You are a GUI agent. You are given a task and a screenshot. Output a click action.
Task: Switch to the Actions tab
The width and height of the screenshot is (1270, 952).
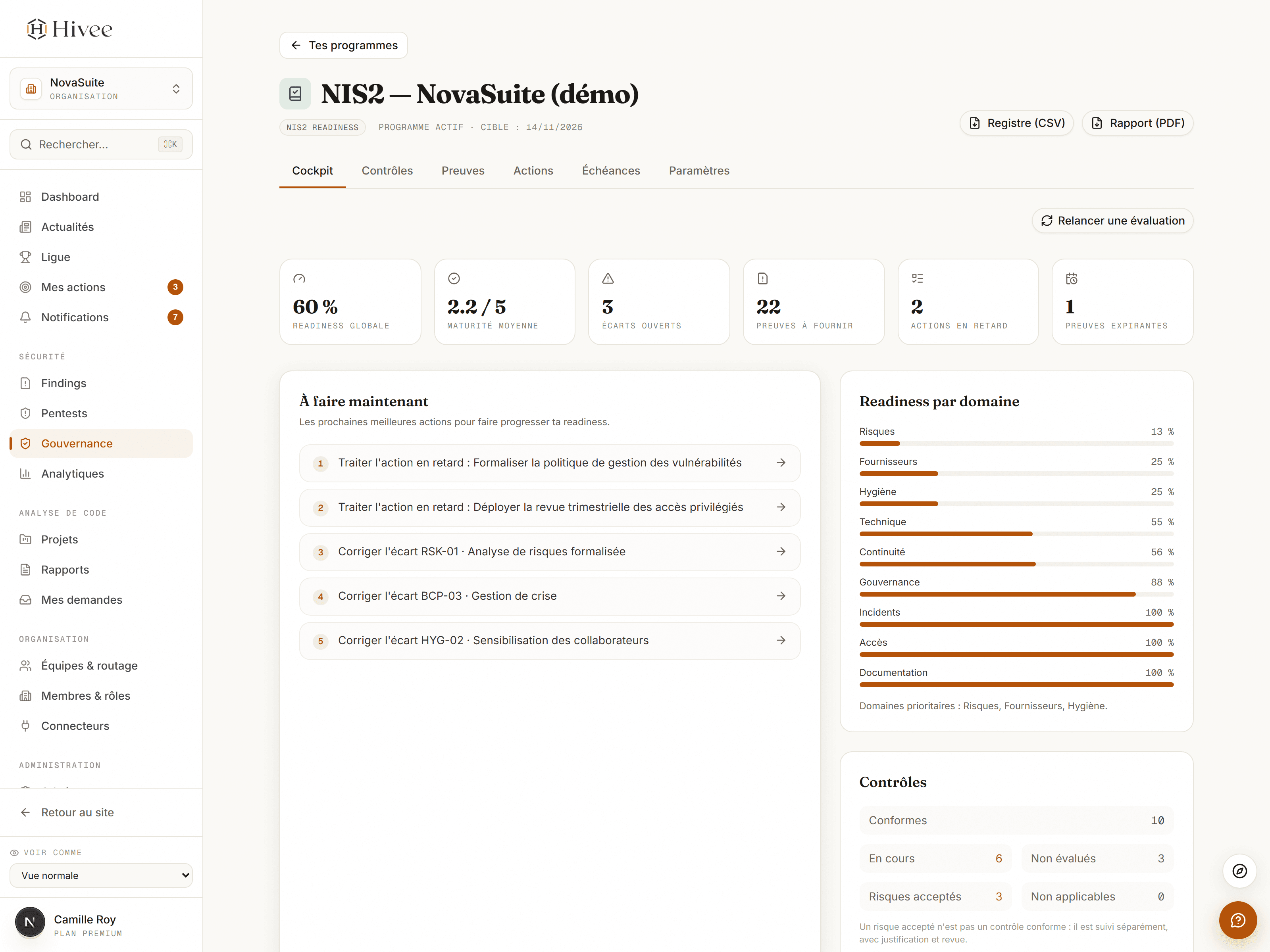tap(533, 171)
